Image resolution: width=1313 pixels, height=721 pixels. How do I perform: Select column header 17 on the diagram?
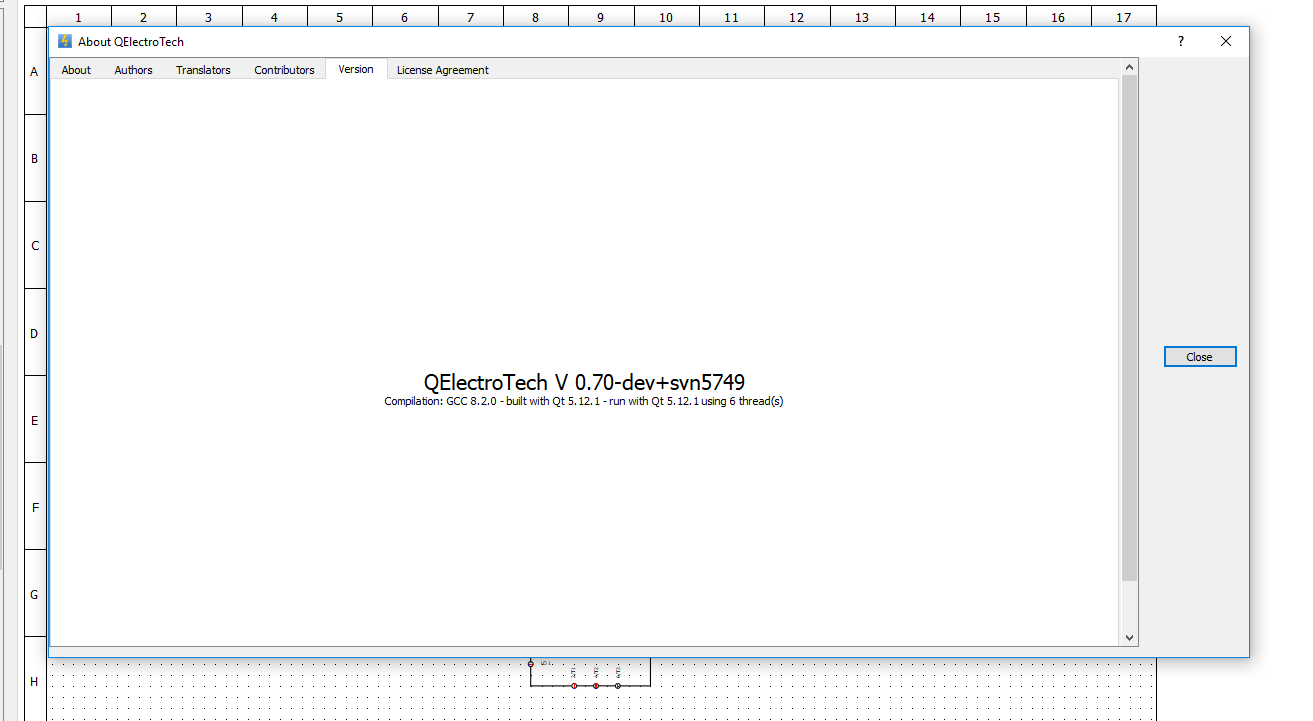pos(1123,17)
